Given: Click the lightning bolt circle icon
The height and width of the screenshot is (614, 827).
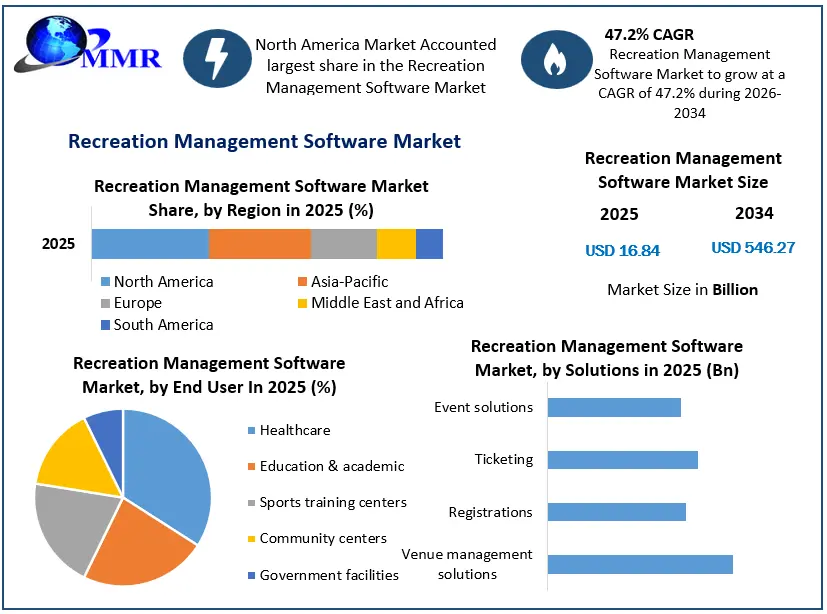Looking at the screenshot, I should point(217,59).
